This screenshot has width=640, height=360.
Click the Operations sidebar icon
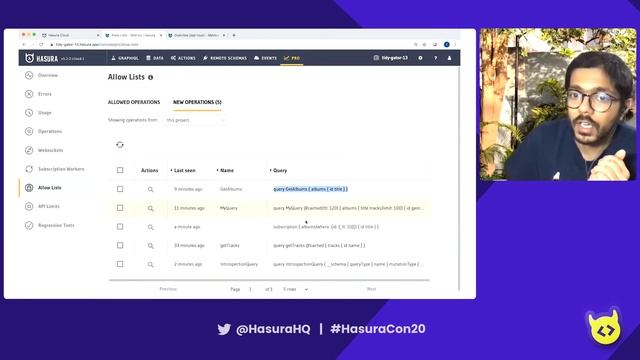tap(29, 131)
